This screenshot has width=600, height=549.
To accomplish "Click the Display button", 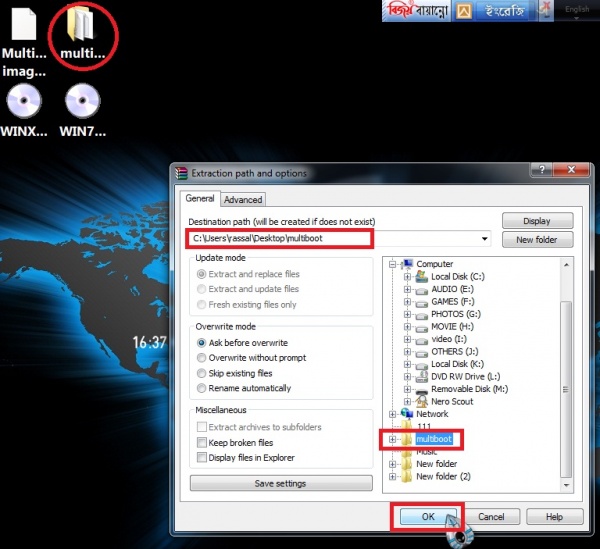I will tap(537, 221).
